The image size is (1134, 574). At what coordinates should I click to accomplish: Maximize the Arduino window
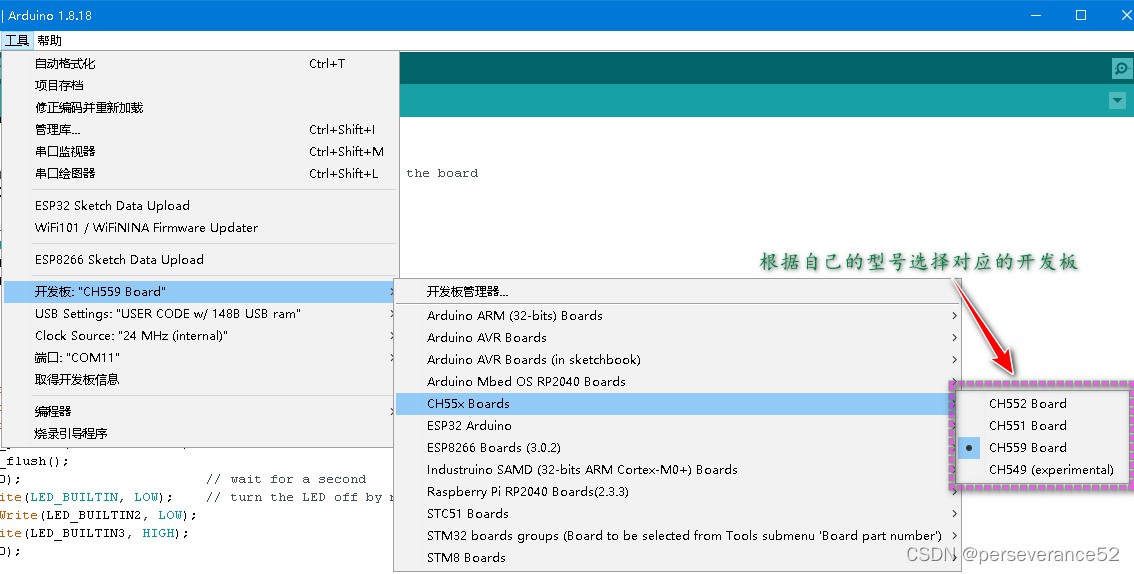pyautogui.click(x=1081, y=15)
